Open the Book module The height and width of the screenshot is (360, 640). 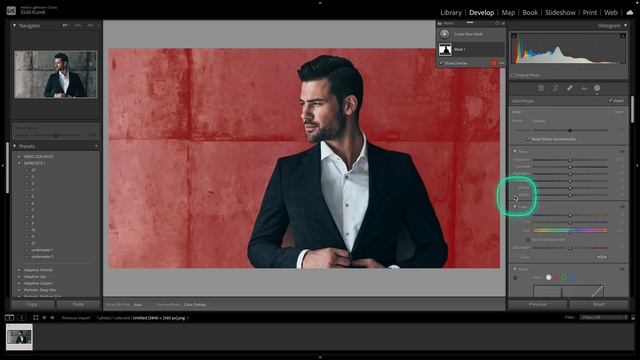pyautogui.click(x=530, y=13)
